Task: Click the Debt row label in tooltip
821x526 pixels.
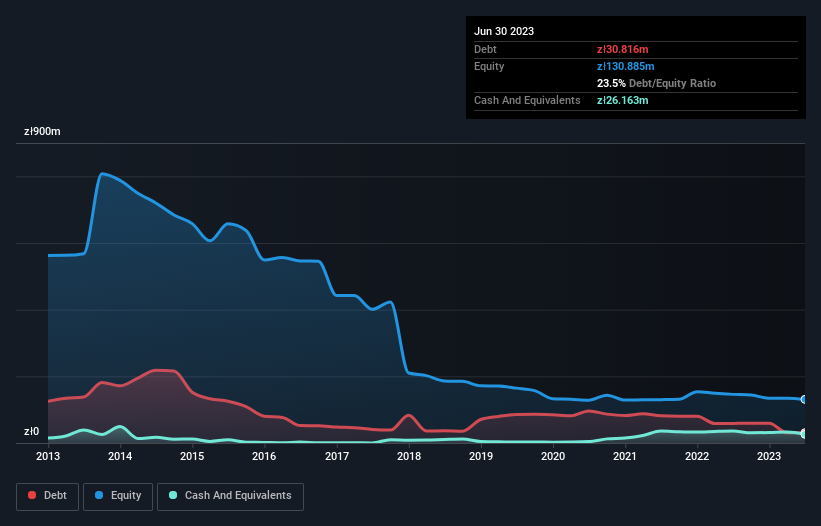Action: pyautogui.click(x=485, y=49)
